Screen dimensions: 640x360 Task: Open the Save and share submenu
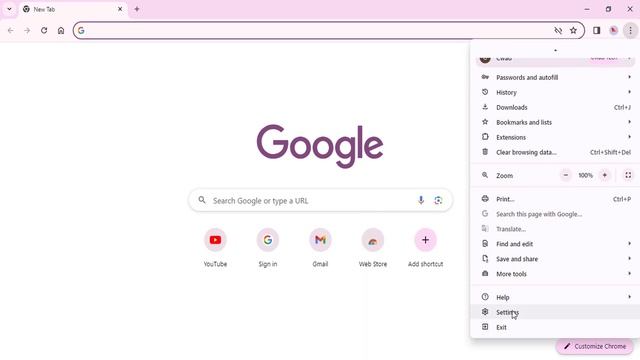tap(555, 259)
